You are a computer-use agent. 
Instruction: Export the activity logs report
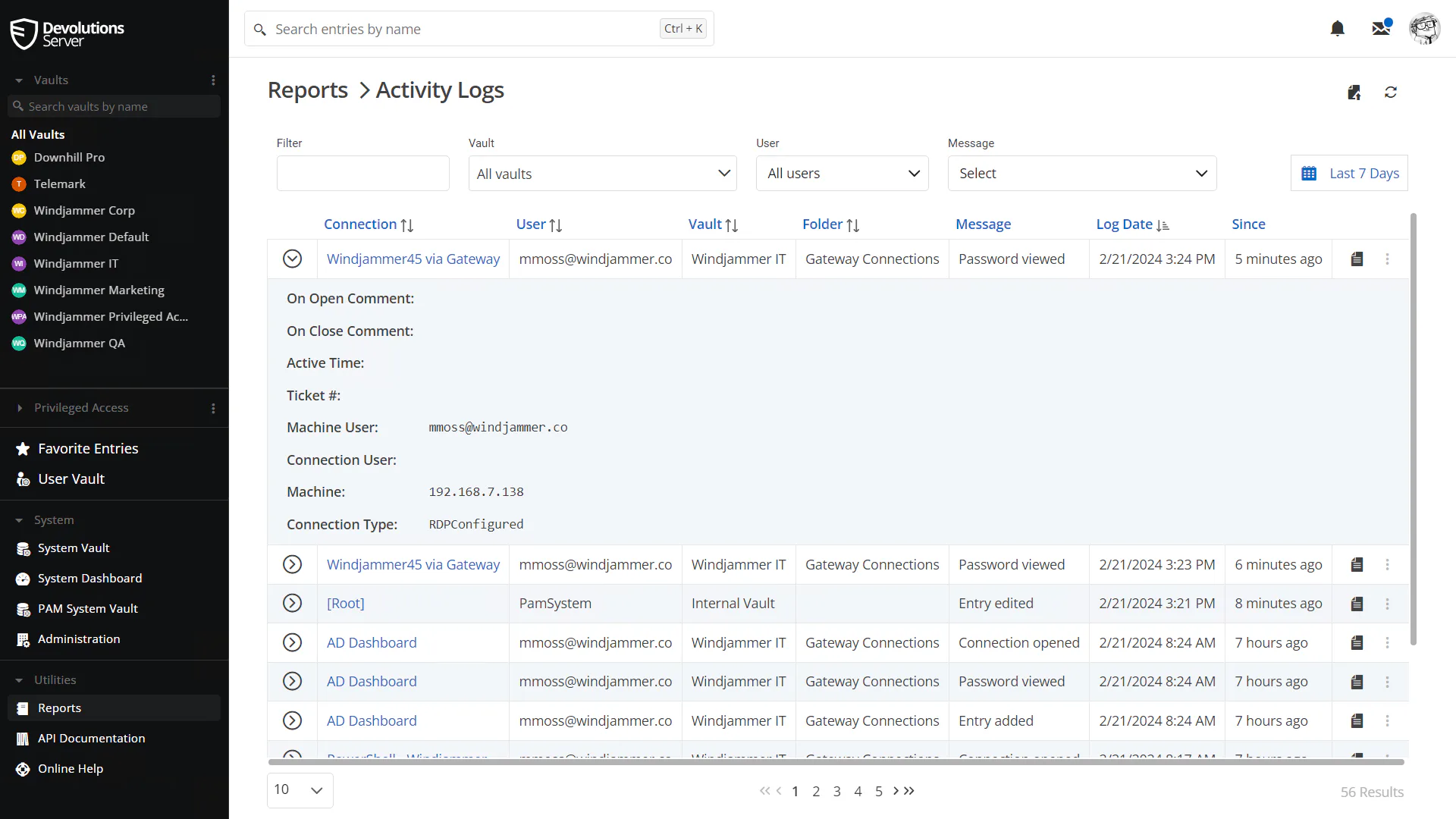pos(1354,93)
